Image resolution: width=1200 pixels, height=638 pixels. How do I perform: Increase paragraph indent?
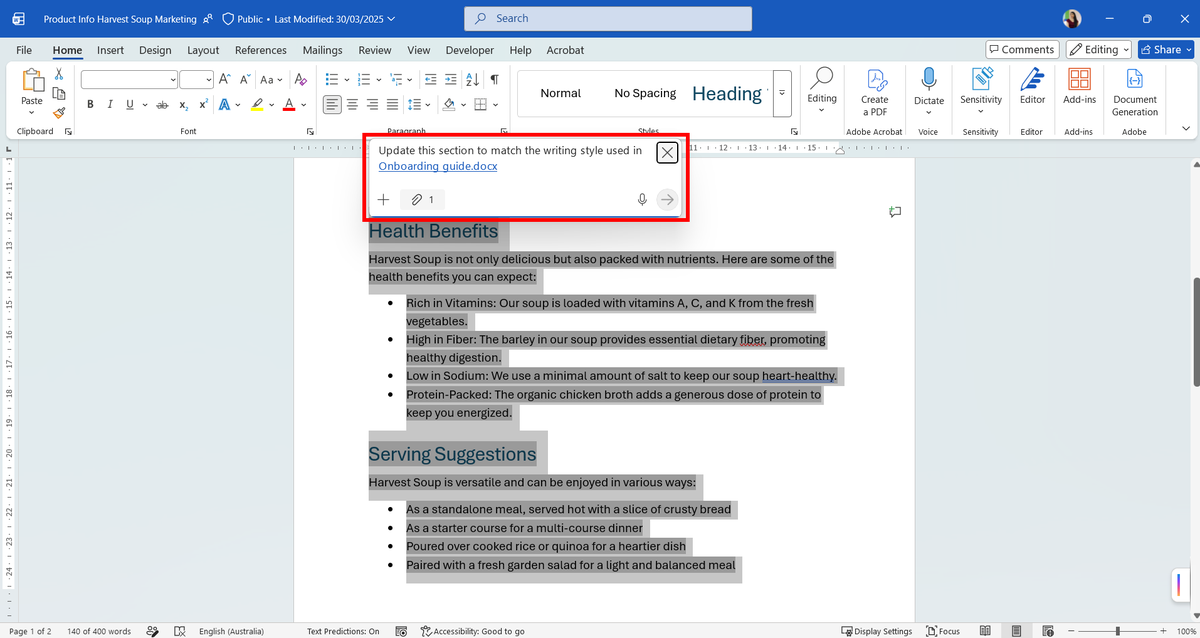point(451,79)
